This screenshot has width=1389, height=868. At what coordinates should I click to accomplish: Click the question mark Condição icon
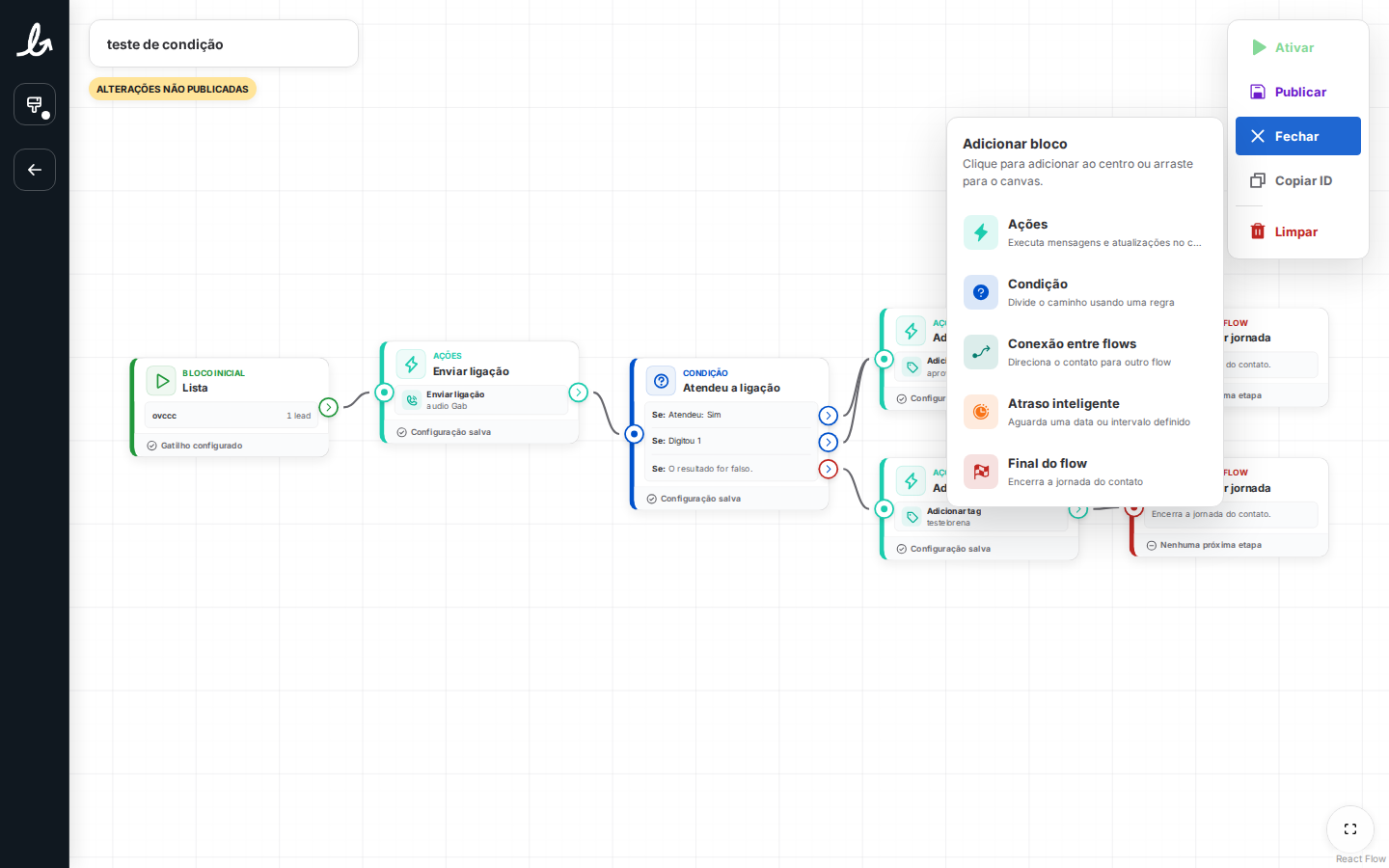click(981, 292)
